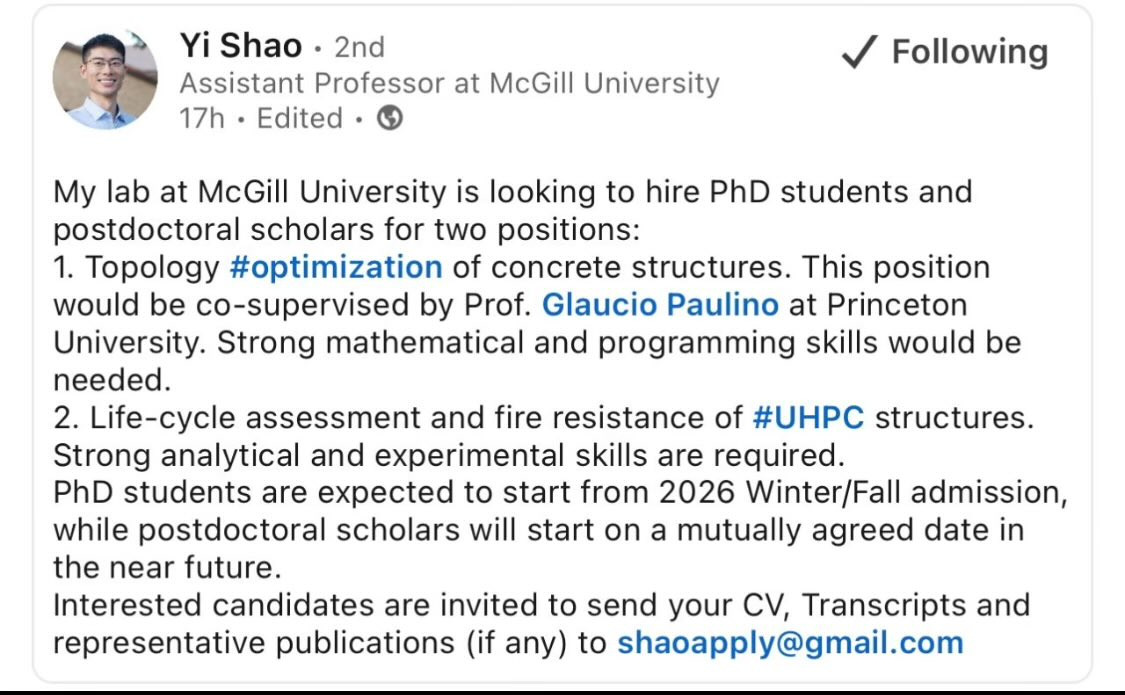This screenshot has height=695, width=1125.
Task: Click the 17h post timestamp
Action: click(202, 119)
